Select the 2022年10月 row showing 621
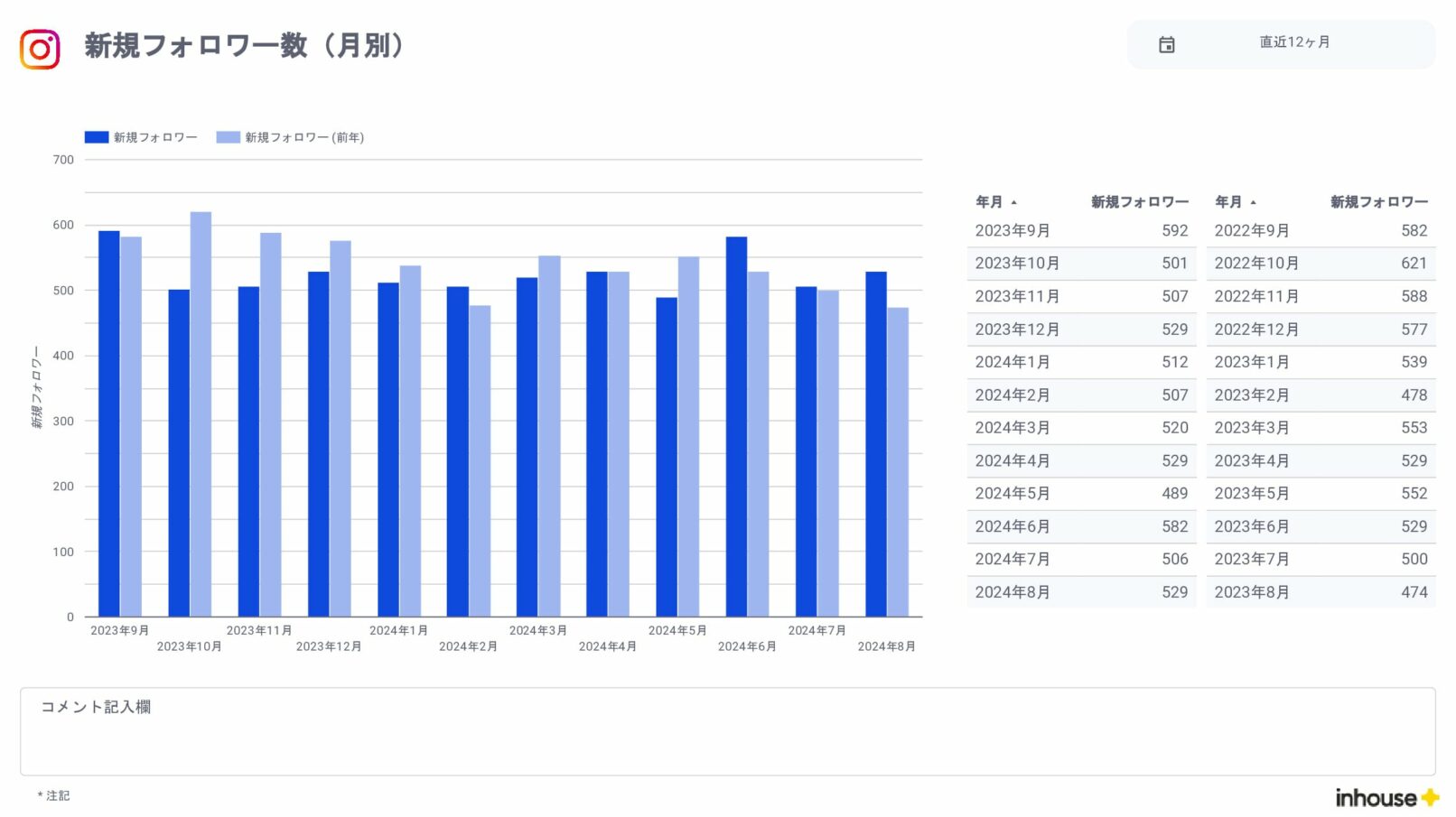The width and height of the screenshot is (1456, 817). [x=1320, y=264]
